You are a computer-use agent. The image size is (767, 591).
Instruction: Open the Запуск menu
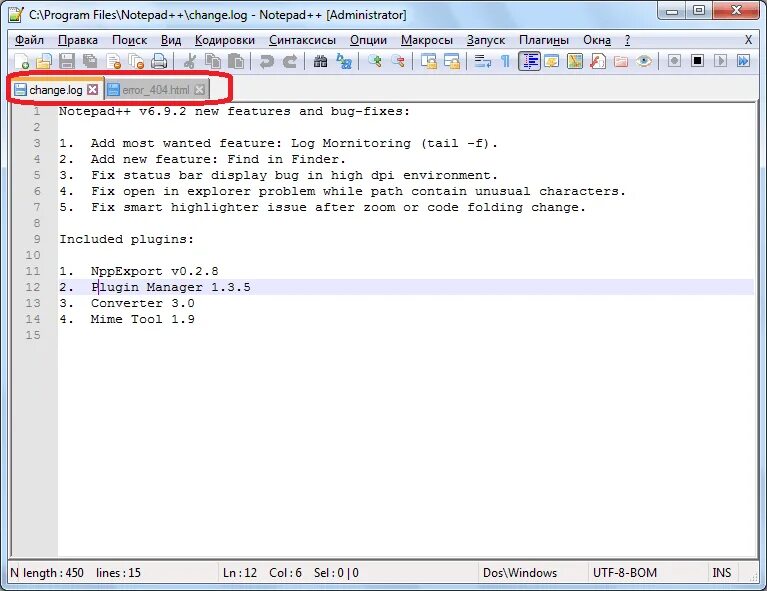pyautogui.click(x=486, y=40)
